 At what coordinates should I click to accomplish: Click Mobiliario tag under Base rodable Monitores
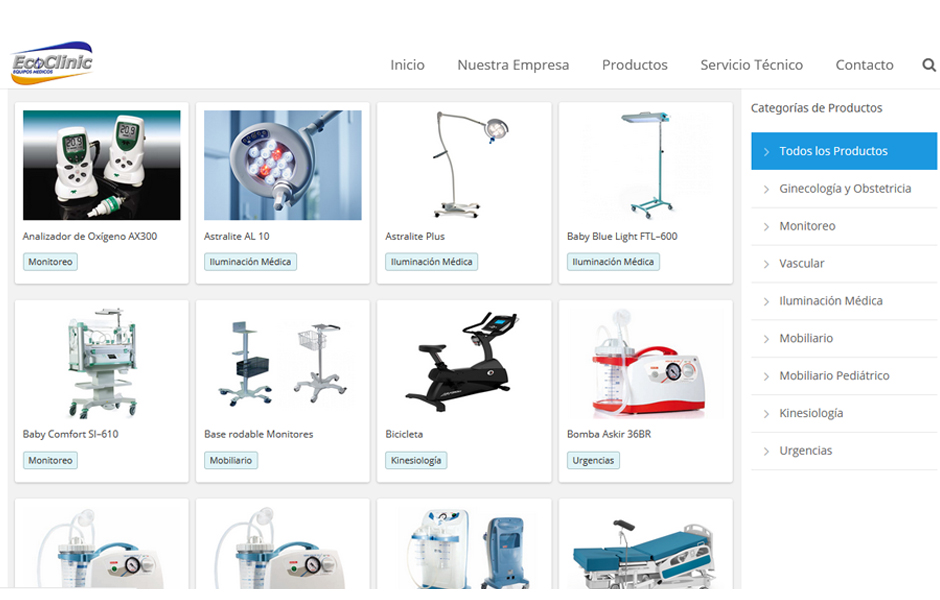pos(231,460)
